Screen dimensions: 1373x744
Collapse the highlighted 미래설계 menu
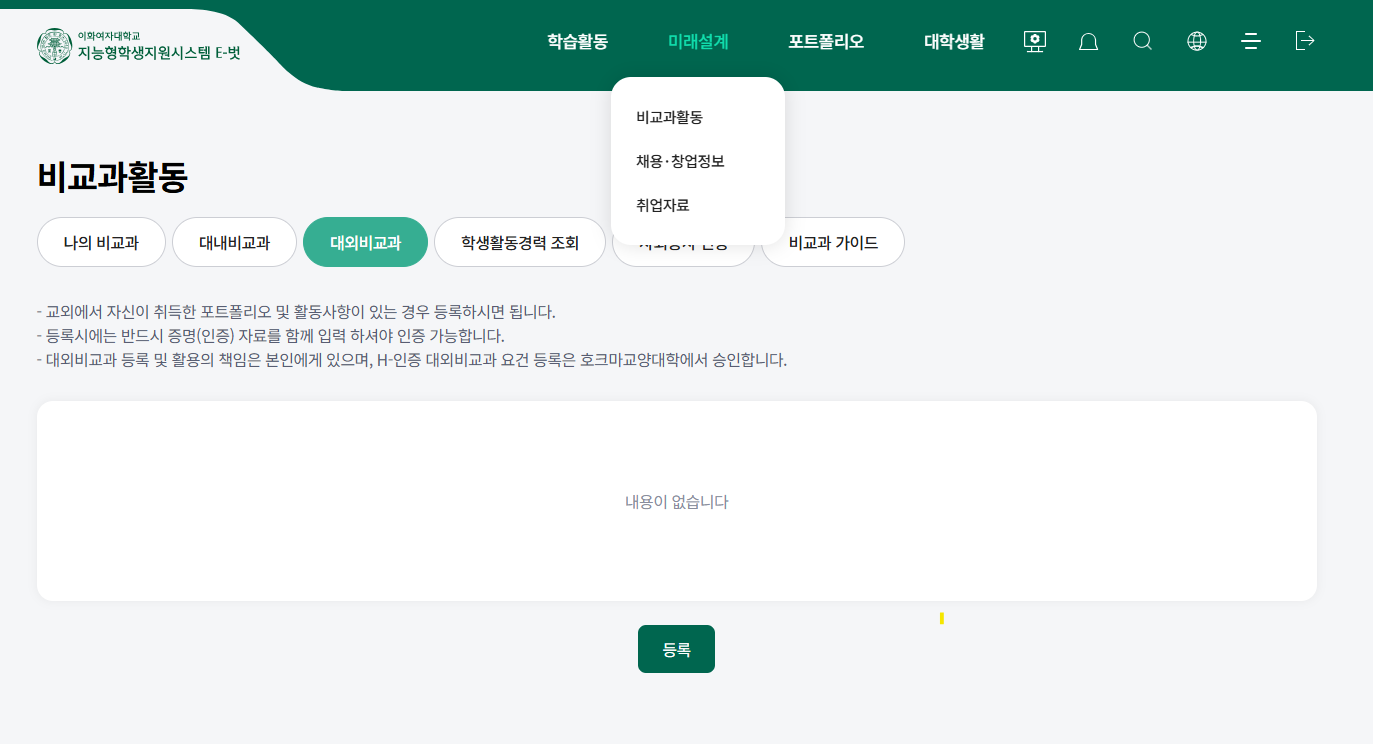(x=698, y=42)
